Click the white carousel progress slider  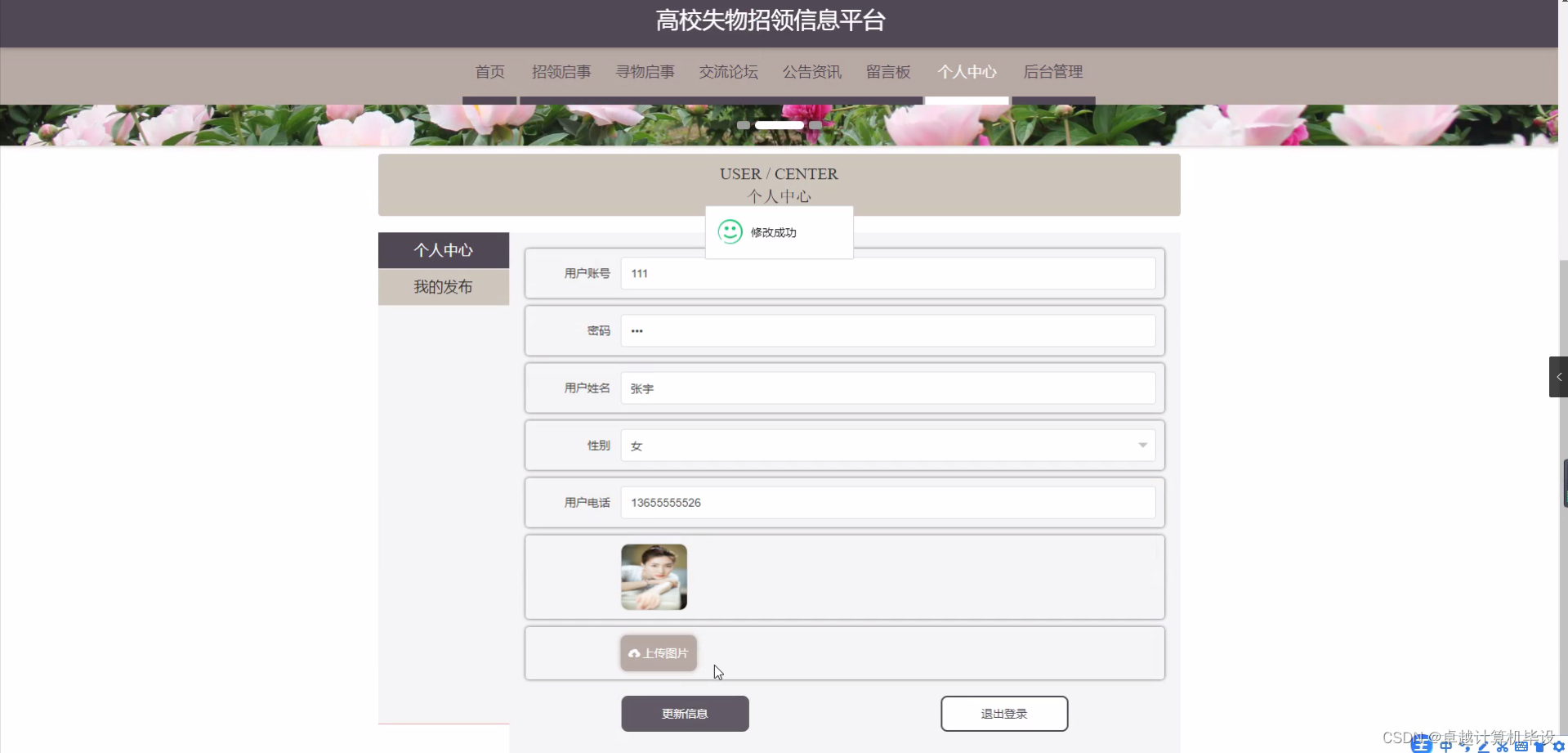click(779, 123)
